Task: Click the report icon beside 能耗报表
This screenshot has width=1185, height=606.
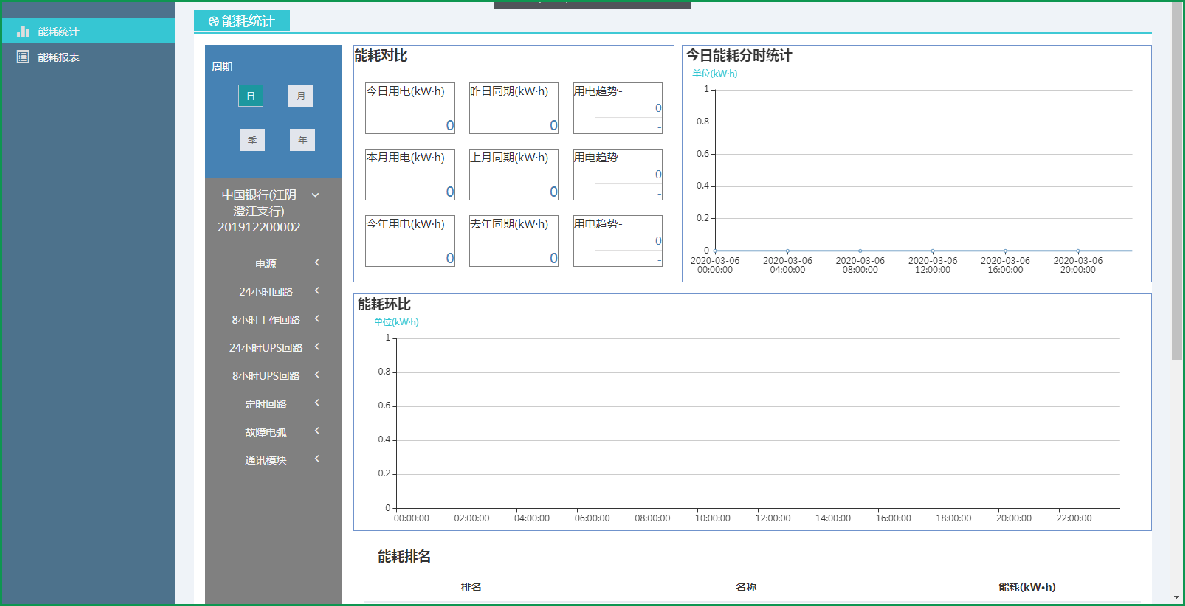Action: 22,57
